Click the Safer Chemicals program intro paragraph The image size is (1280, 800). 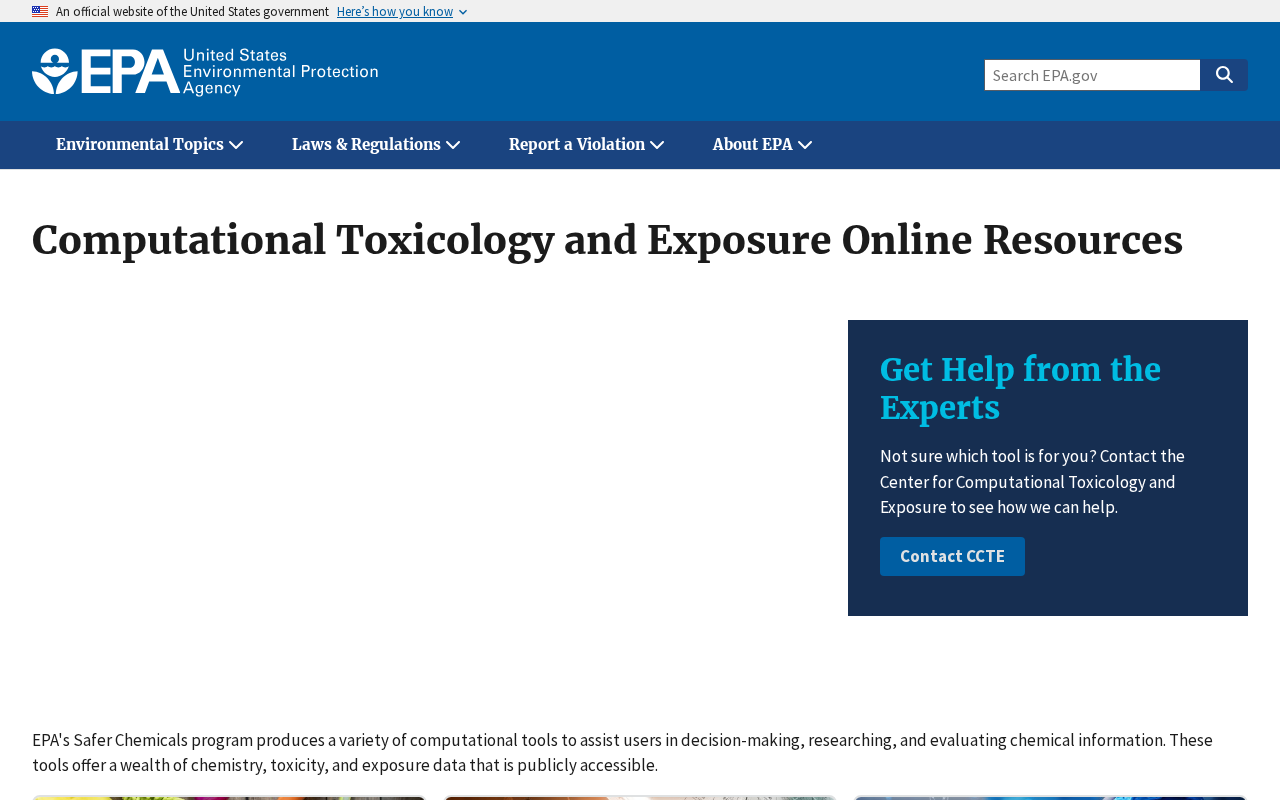[x=622, y=752]
